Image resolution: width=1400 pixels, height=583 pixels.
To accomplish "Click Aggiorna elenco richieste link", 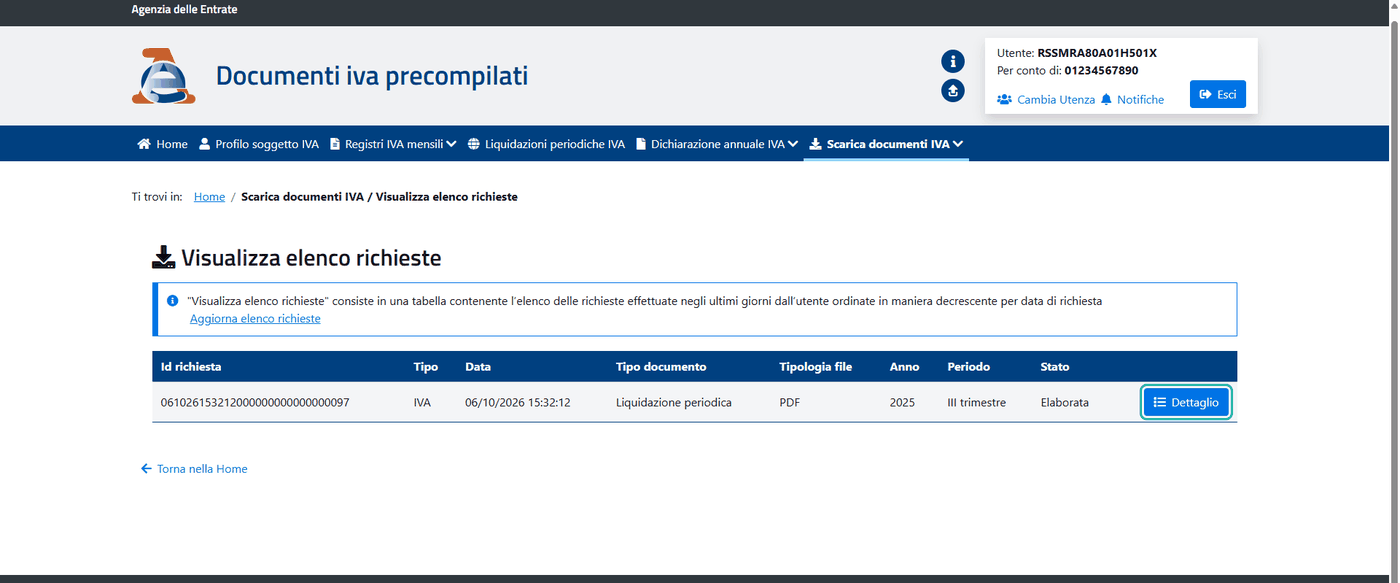I will pos(255,318).
